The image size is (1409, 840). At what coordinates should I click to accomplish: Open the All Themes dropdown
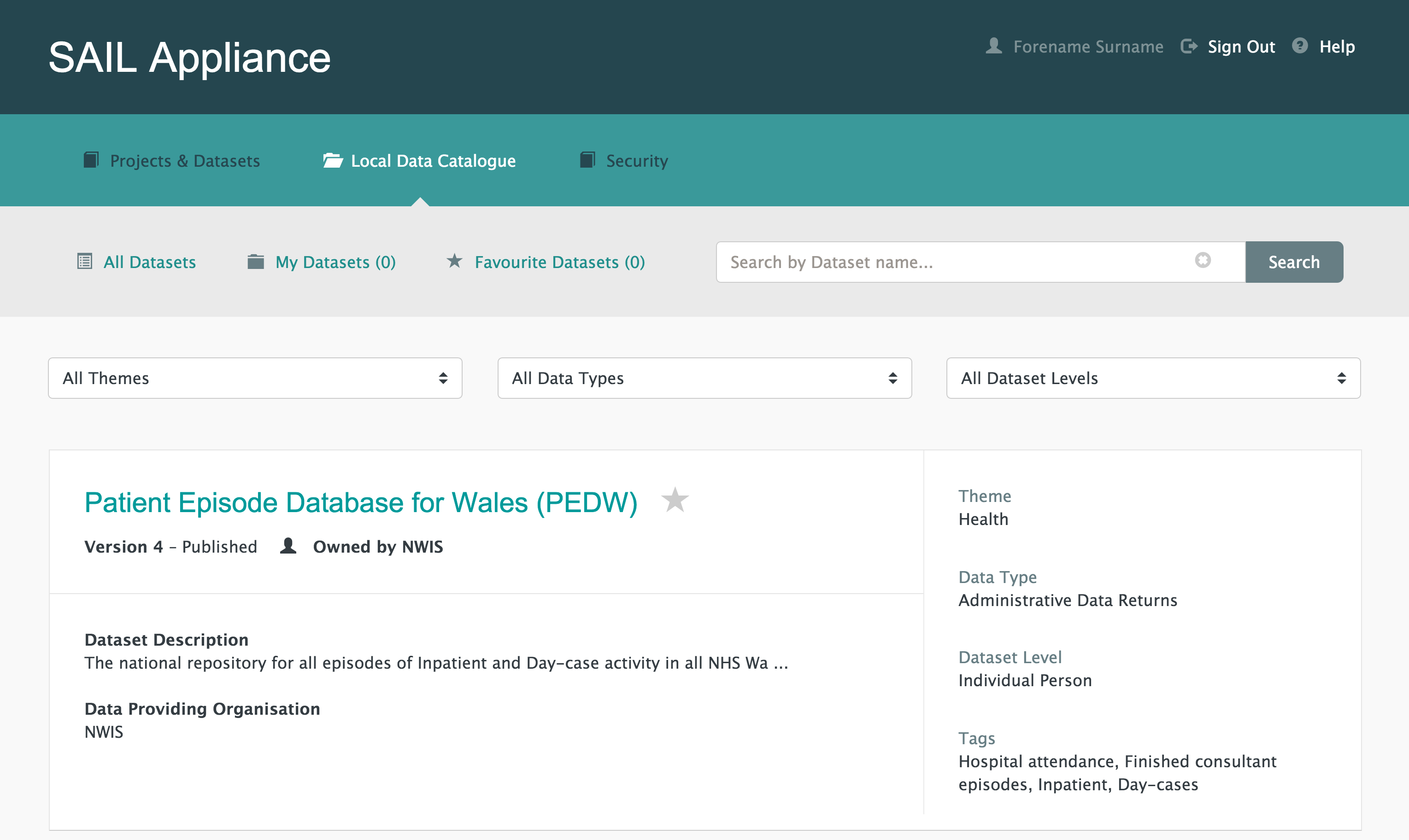point(255,378)
